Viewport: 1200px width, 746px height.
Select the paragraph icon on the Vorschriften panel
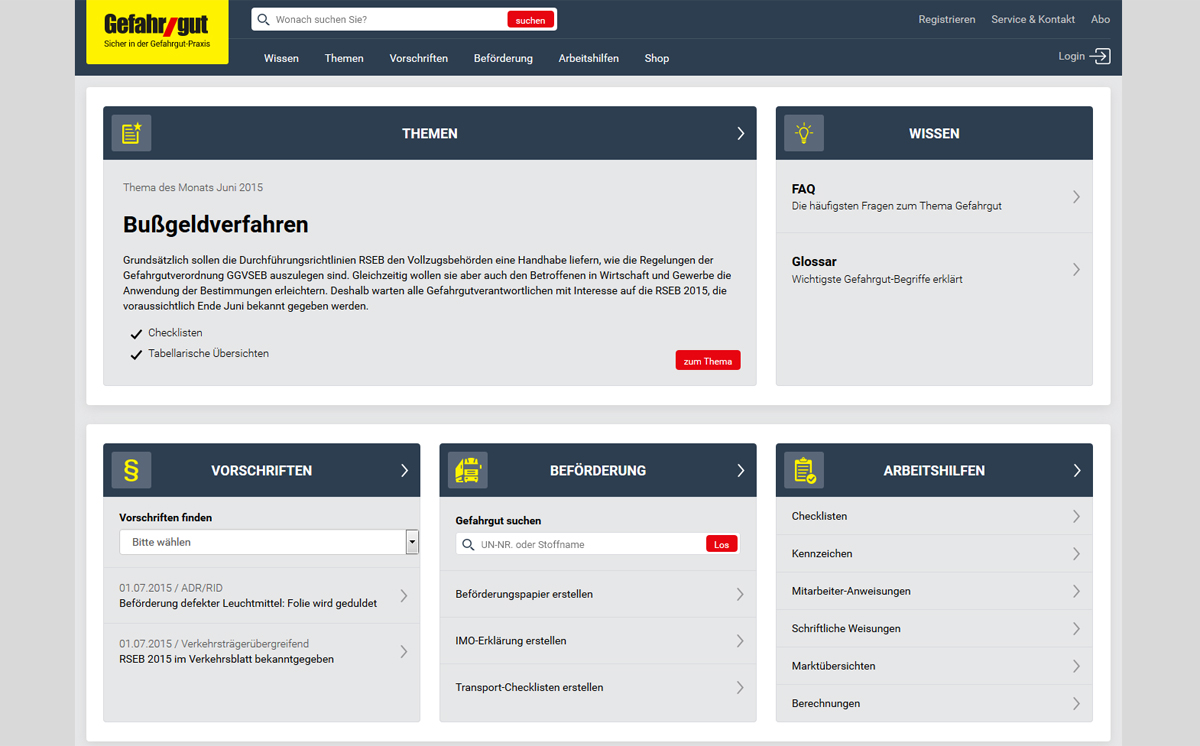click(x=131, y=470)
